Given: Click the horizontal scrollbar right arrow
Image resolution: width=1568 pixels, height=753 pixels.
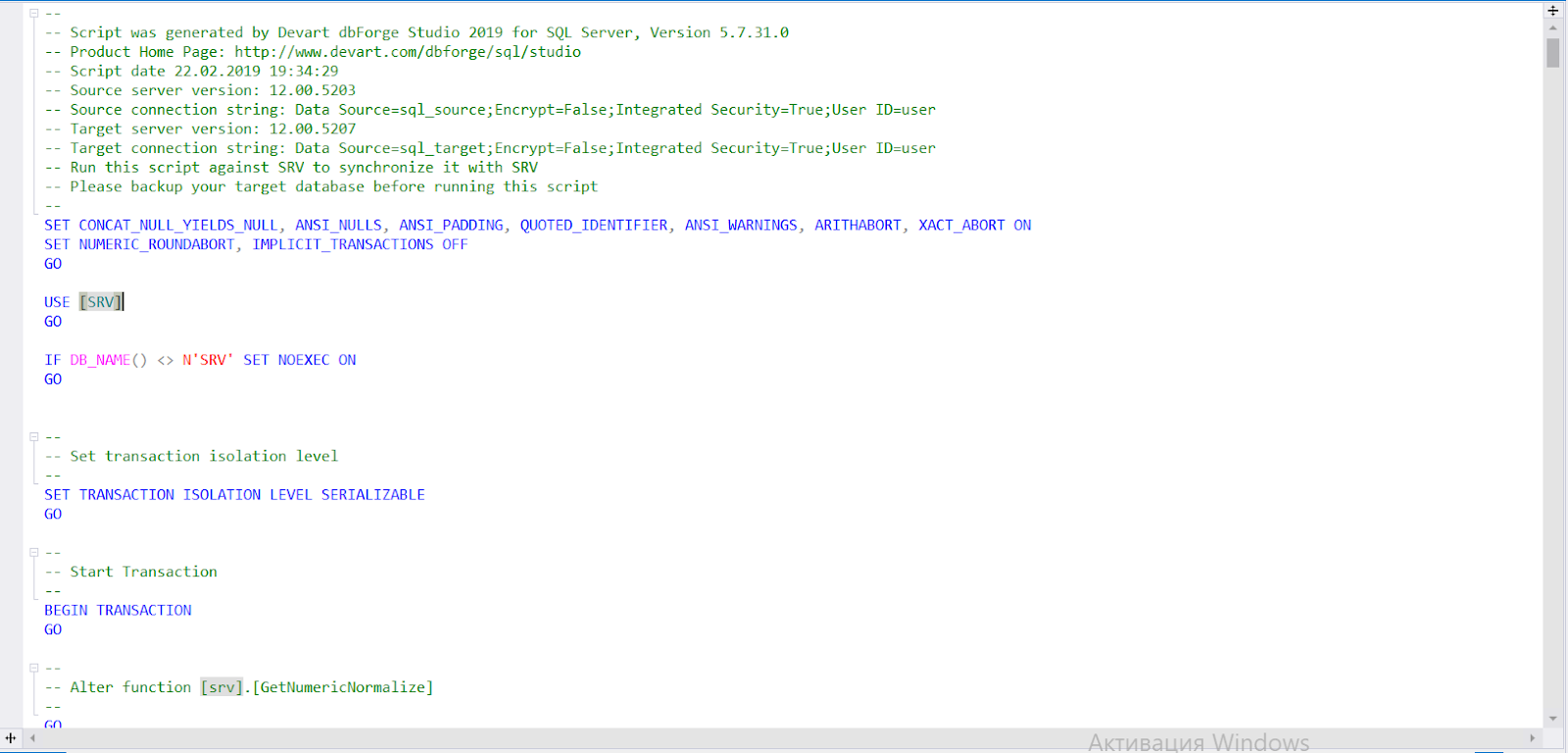Looking at the screenshot, I should point(1533,737).
